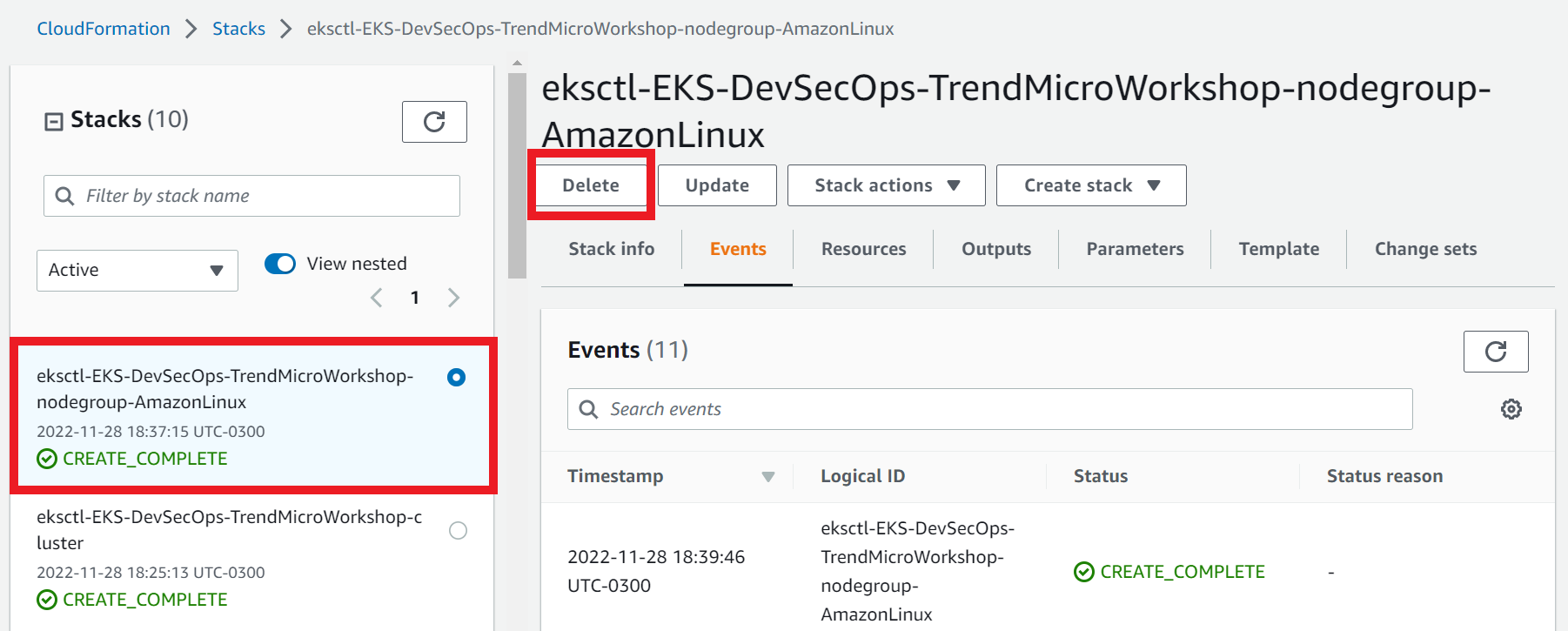Click the Logical ID column header
Image resolution: width=1568 pixels, height=631 pixels.
[862, 476]
